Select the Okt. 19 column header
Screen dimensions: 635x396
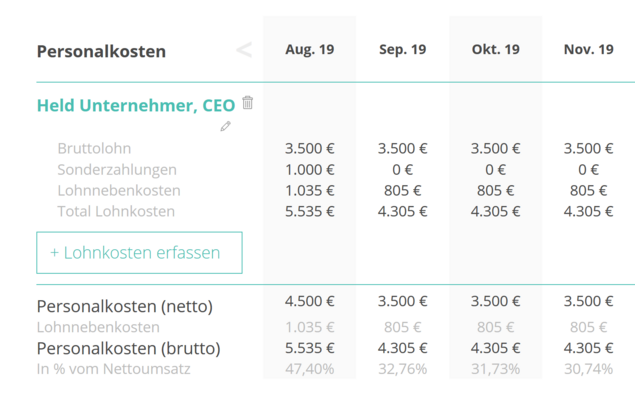point(496,49)
